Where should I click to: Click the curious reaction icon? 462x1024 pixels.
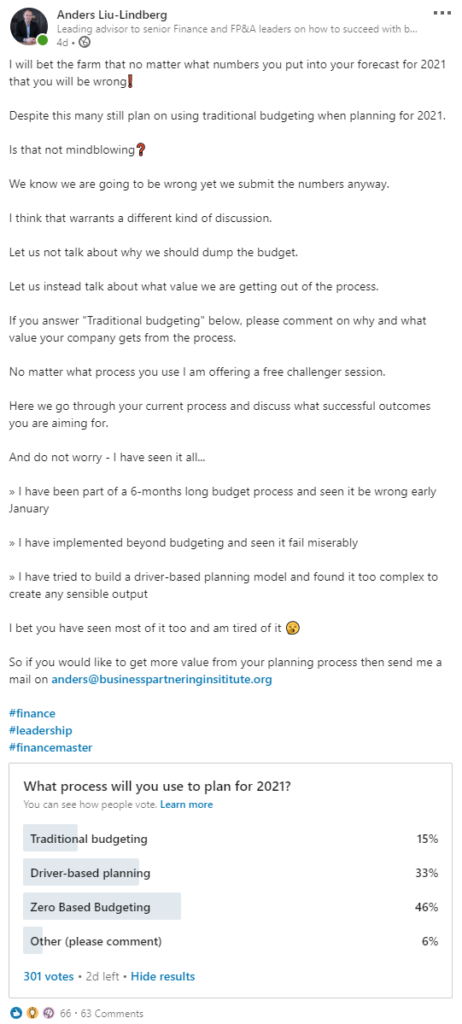pyautogui.click(x=47, y=1013)
